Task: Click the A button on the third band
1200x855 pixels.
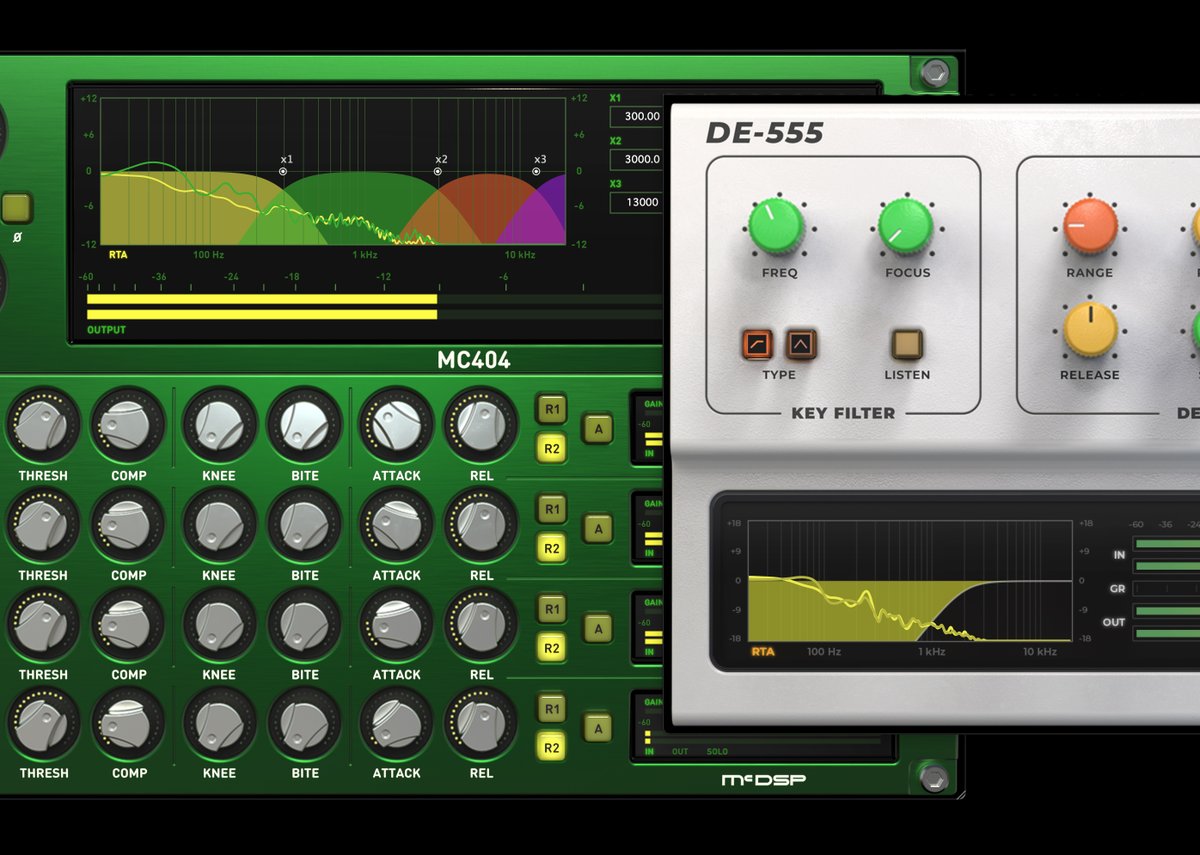Action: [598, 628]
